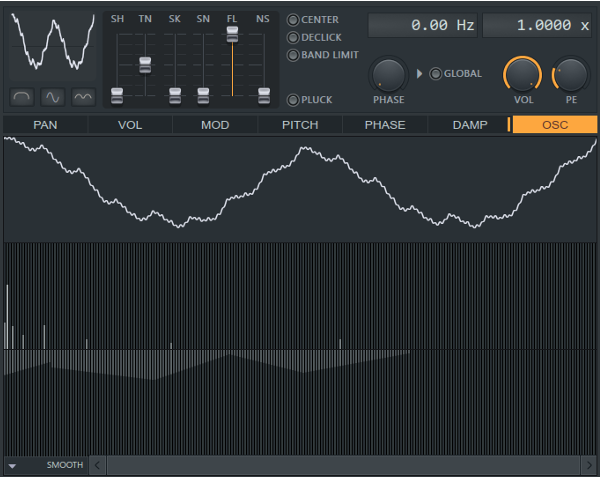The image size is (600, 477).
Task: Enable the DECLICK option
Action: pyautogui.click(x=293, y=37)
